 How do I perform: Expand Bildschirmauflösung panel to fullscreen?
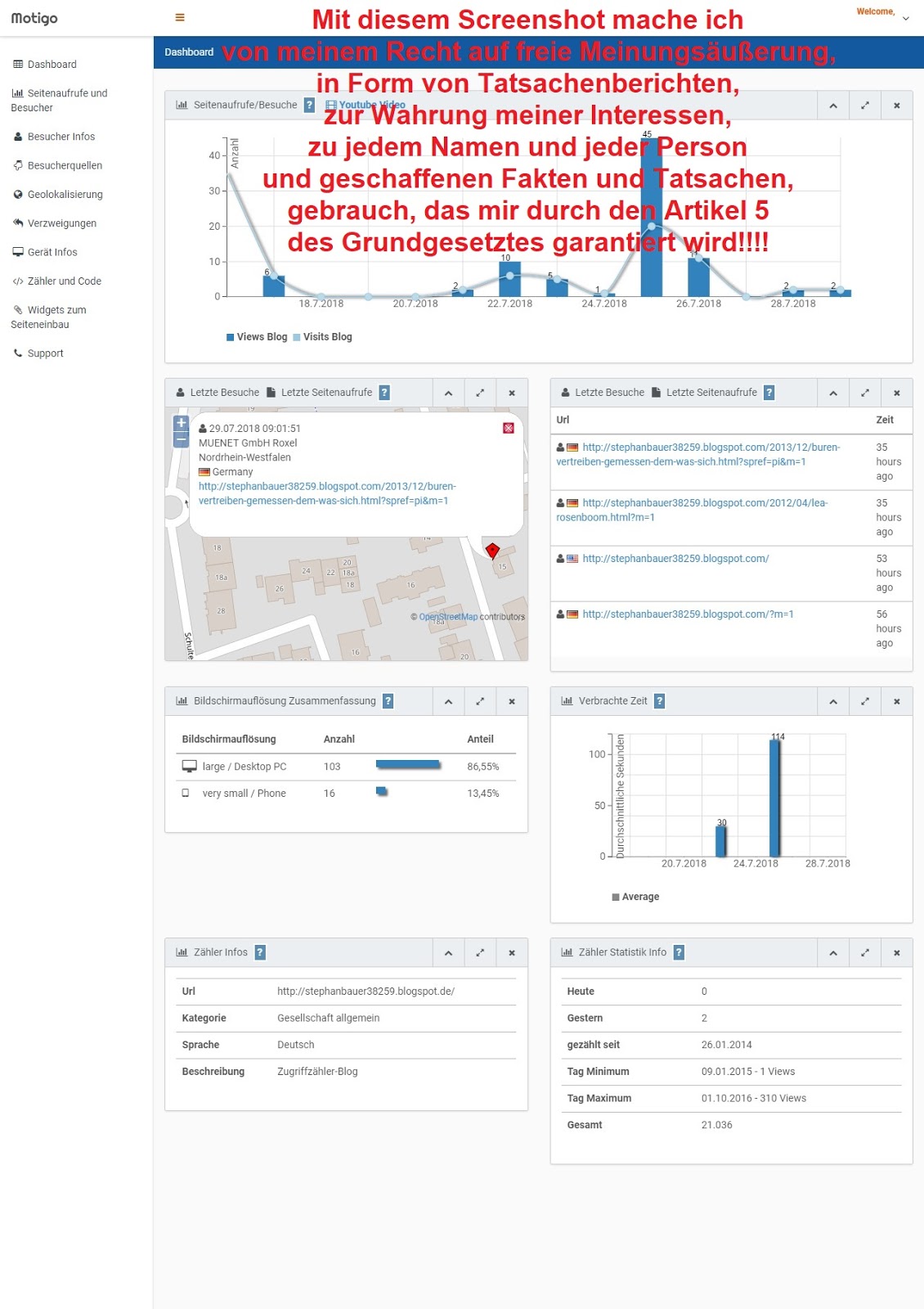click(480, 701)
